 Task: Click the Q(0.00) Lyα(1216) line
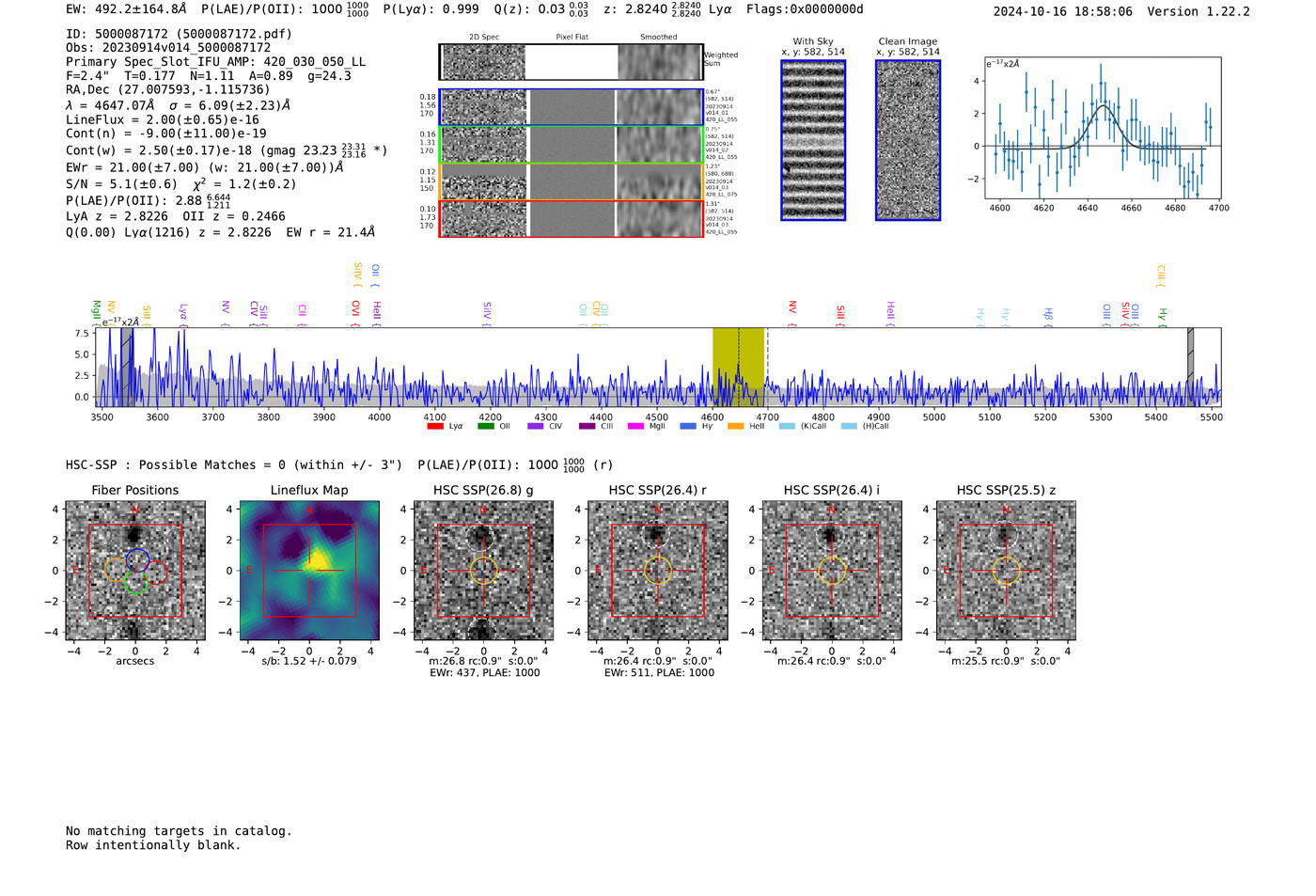[220, 232]
